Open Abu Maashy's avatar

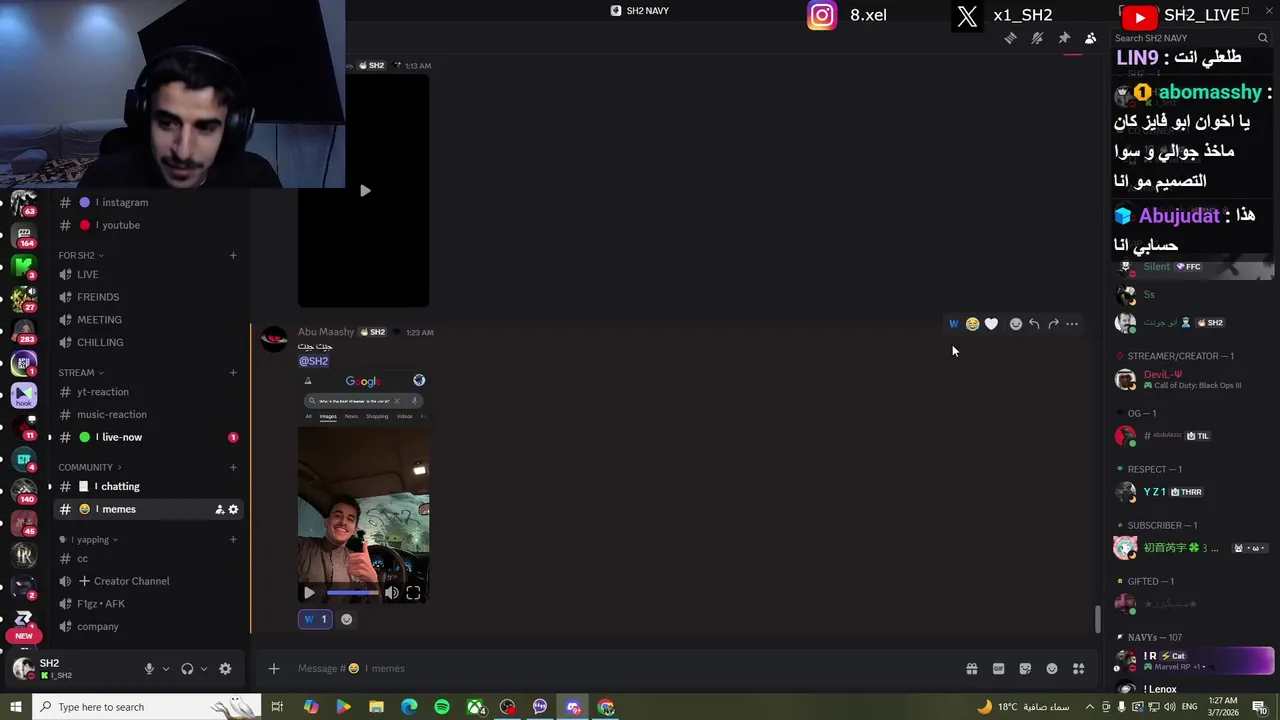click(x=274, y=340)
